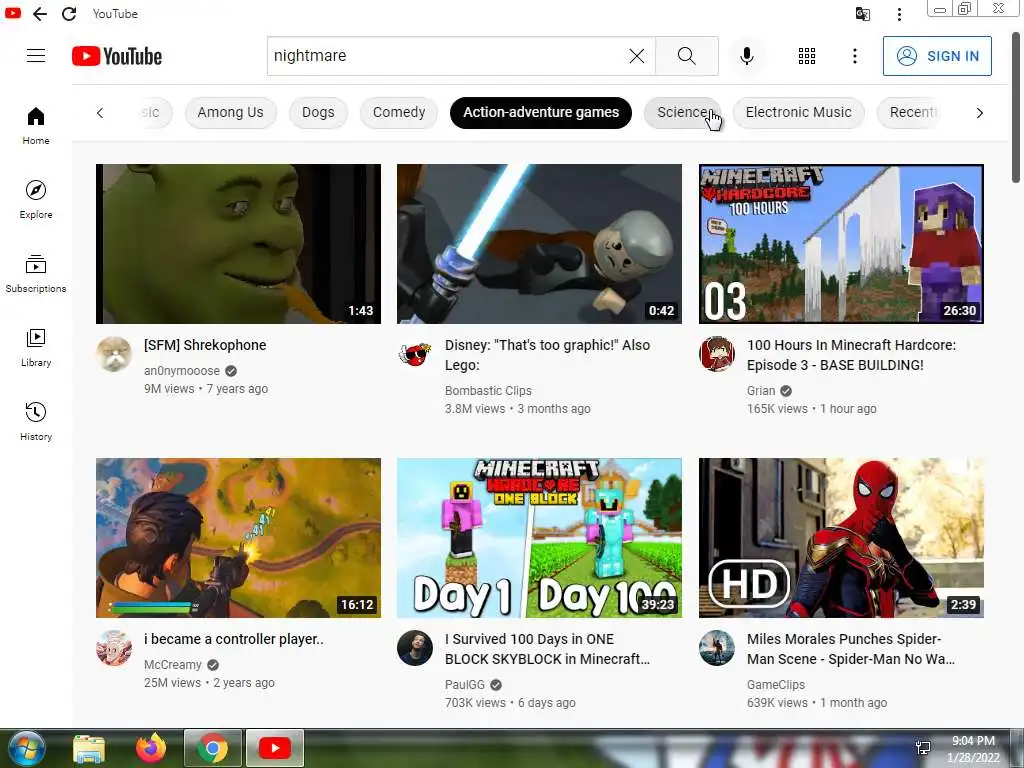1024x768 pixels.
Task: Select the Comedy chip
Action: 399,112
